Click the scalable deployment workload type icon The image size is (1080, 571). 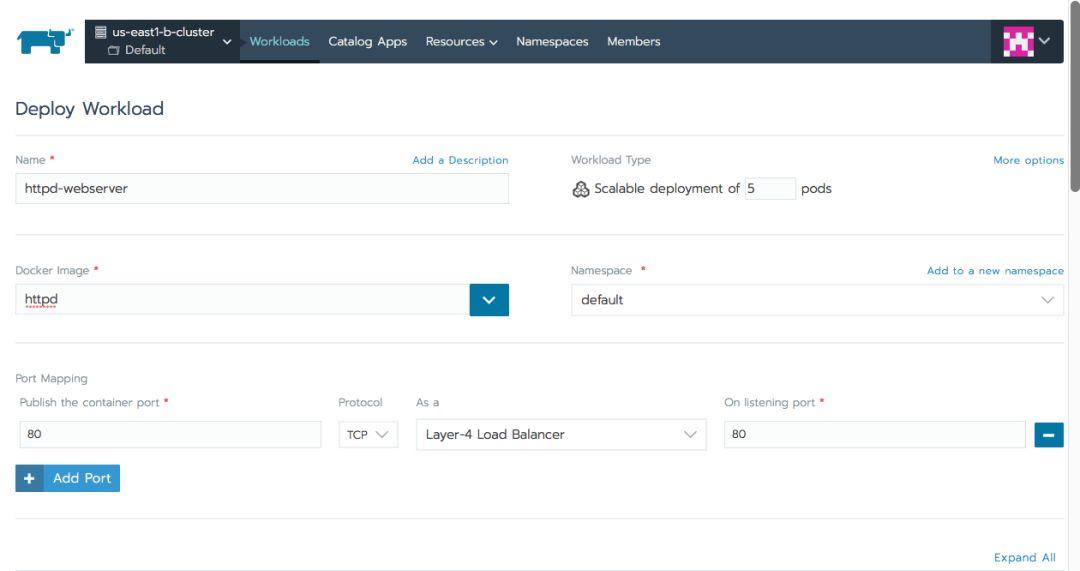click(581, 189)
